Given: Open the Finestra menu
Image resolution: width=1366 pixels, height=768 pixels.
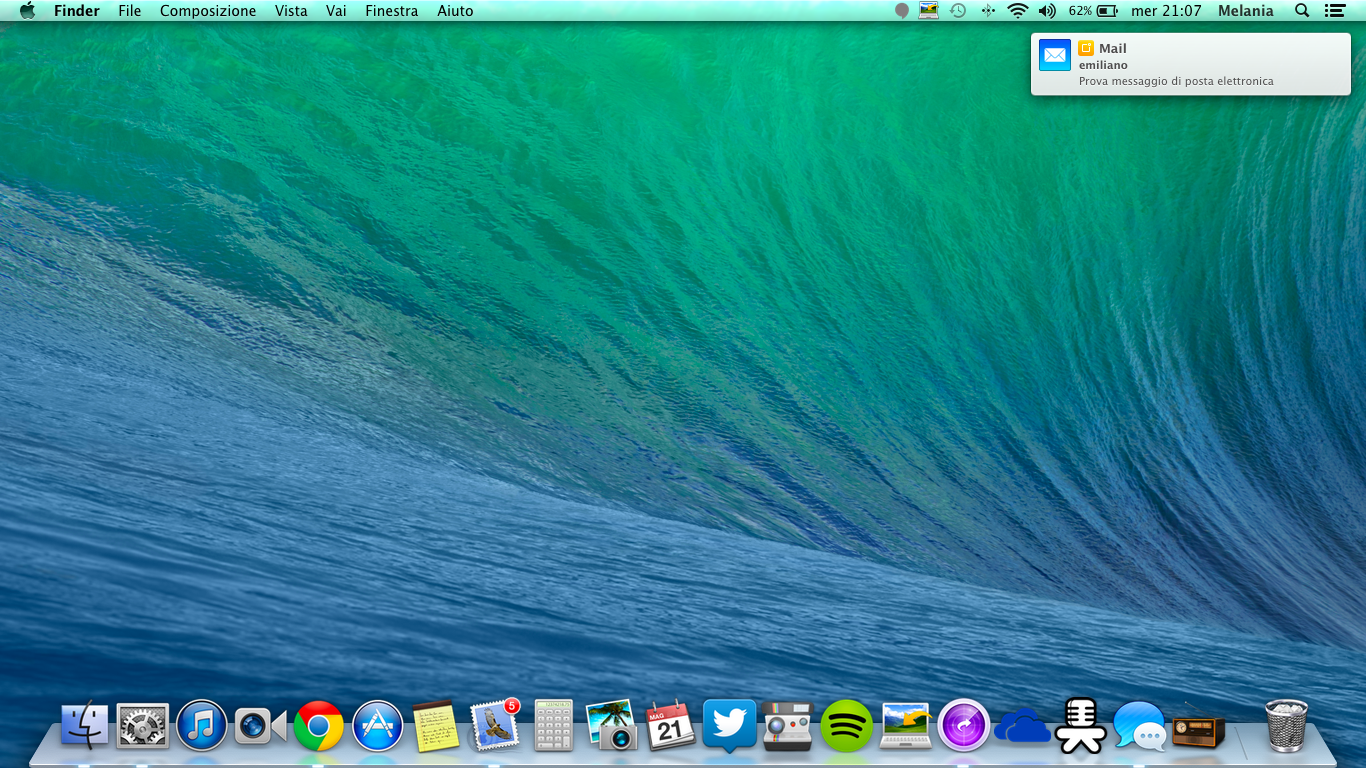Looking at the screenshot, I should pyautogui.click(x=391, y=11).
